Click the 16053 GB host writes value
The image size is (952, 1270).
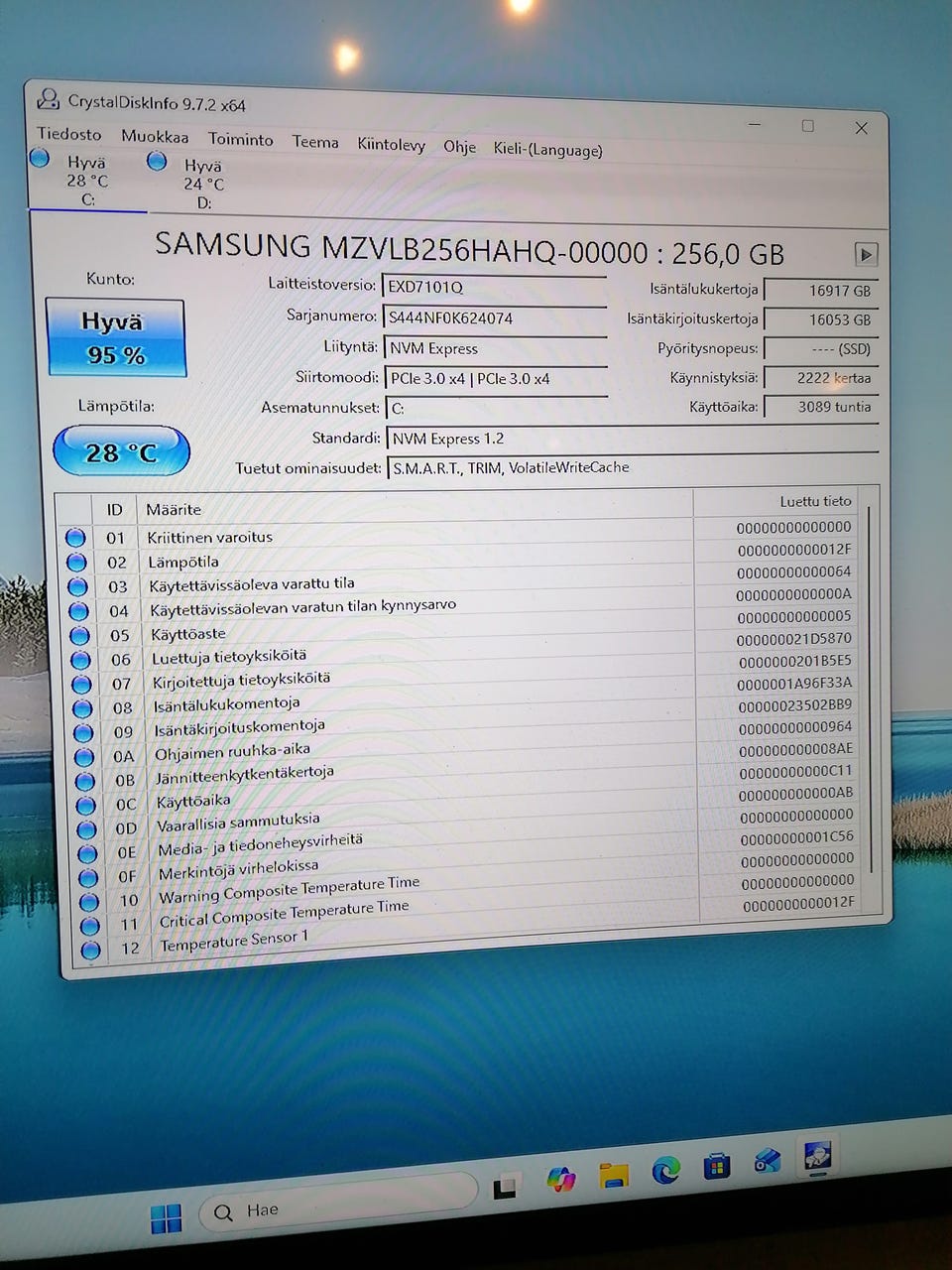(x=822, y=319)
